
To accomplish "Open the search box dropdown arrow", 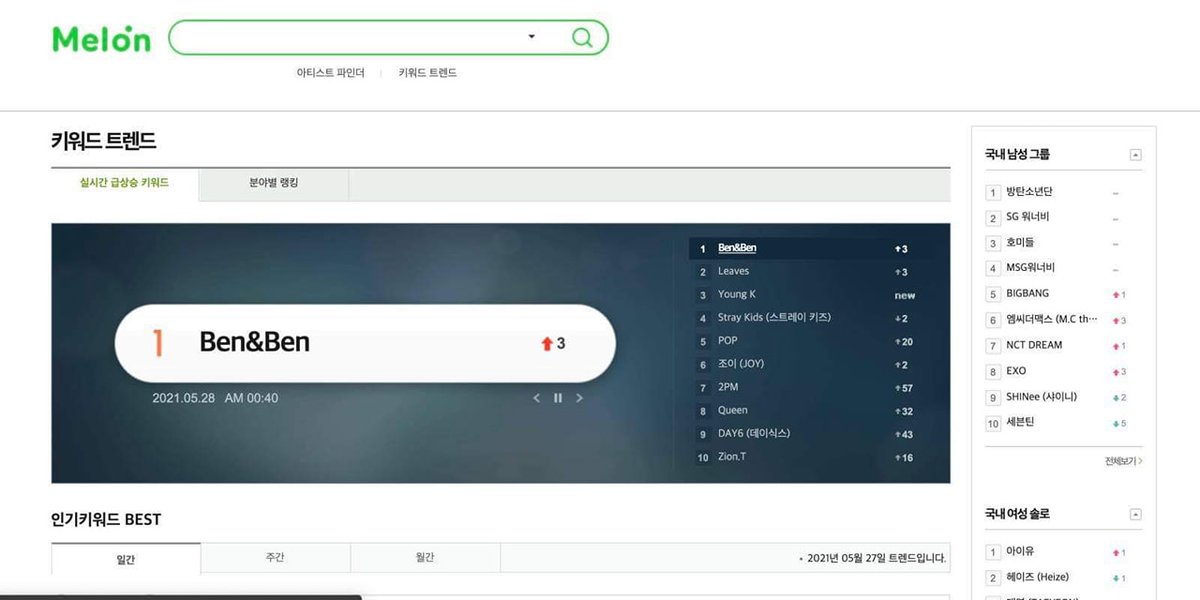I will click(532, 37).
